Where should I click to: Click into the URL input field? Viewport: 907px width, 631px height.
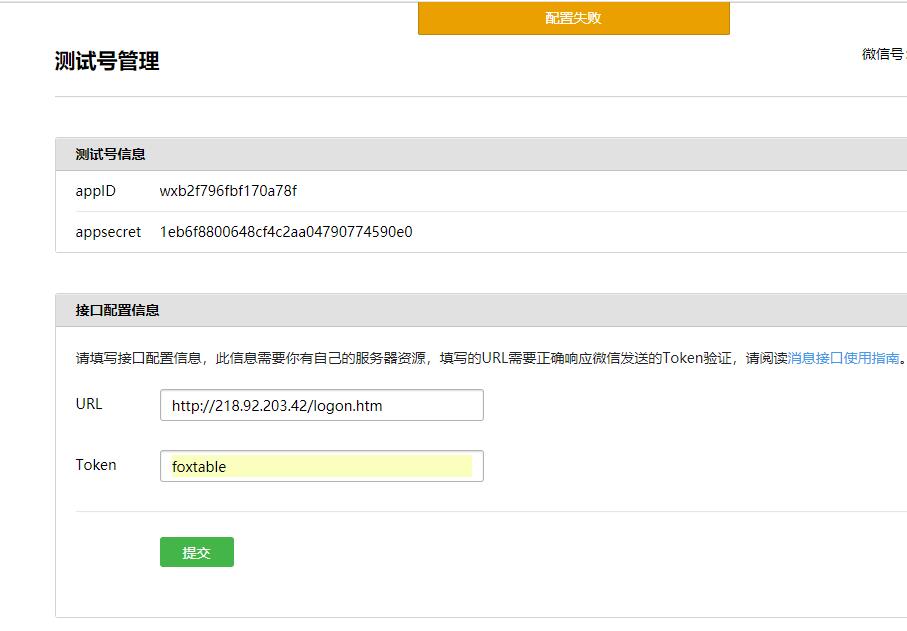(321, 405)
